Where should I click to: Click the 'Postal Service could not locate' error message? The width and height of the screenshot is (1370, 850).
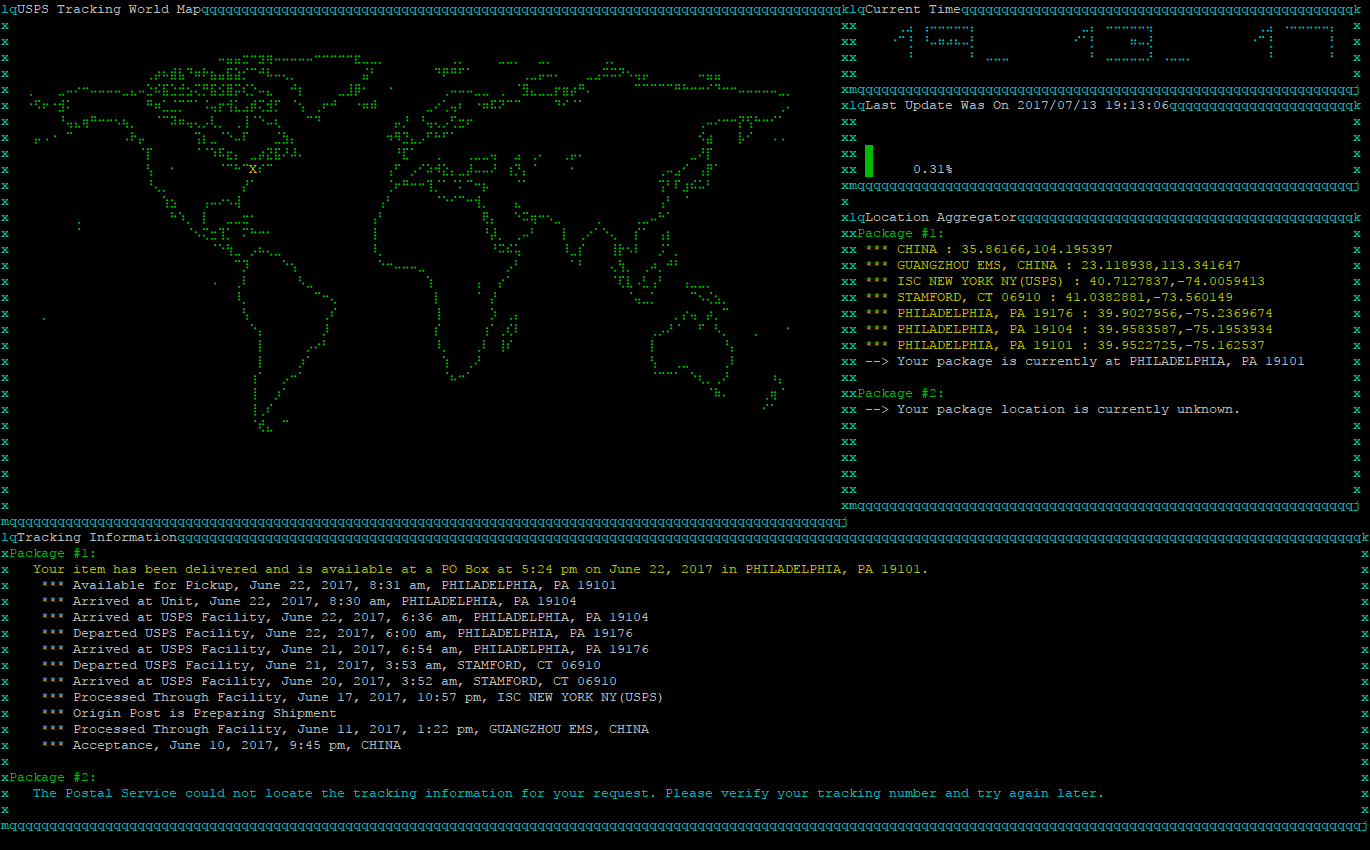tap(569, 793)
